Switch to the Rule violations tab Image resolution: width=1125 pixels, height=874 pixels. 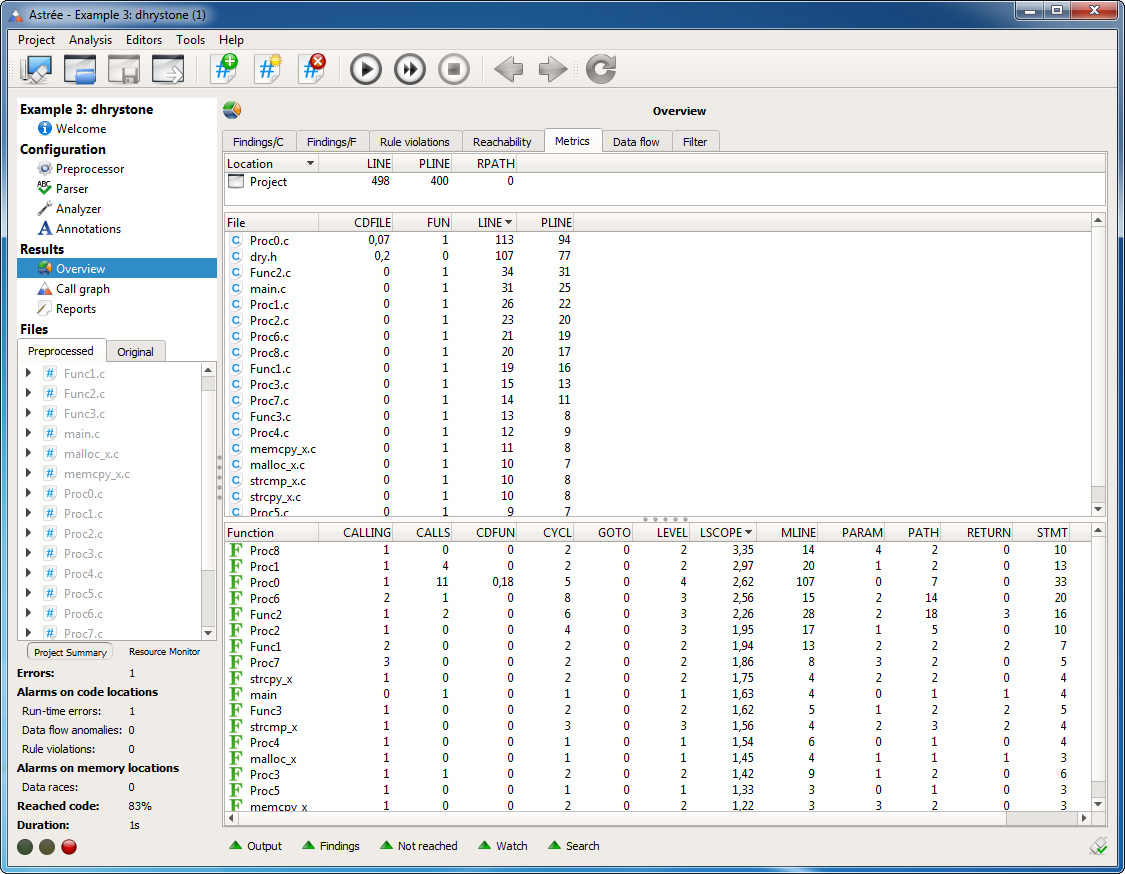click(x=415, y=141)
